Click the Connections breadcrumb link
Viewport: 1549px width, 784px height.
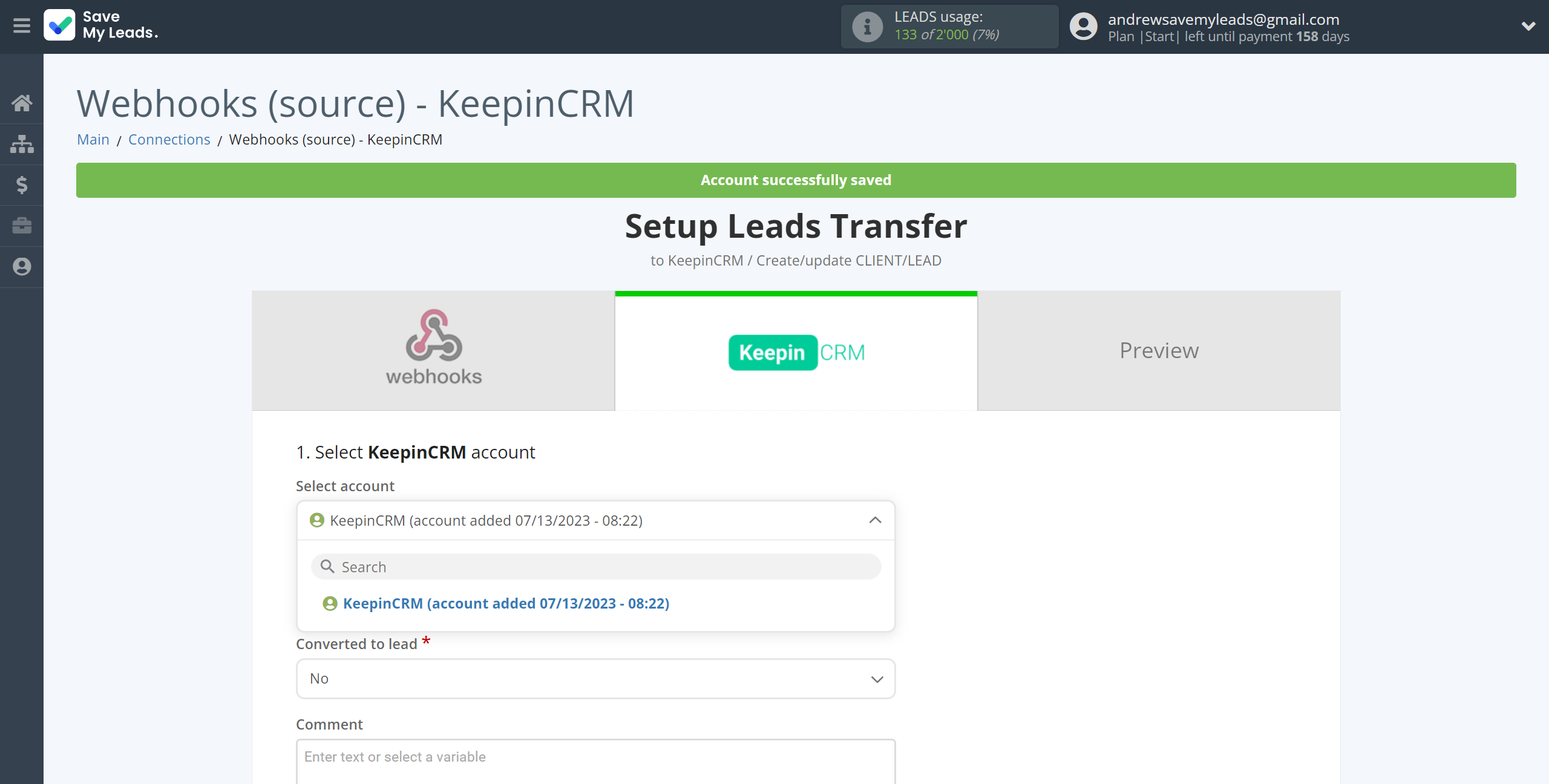[168, 140]
